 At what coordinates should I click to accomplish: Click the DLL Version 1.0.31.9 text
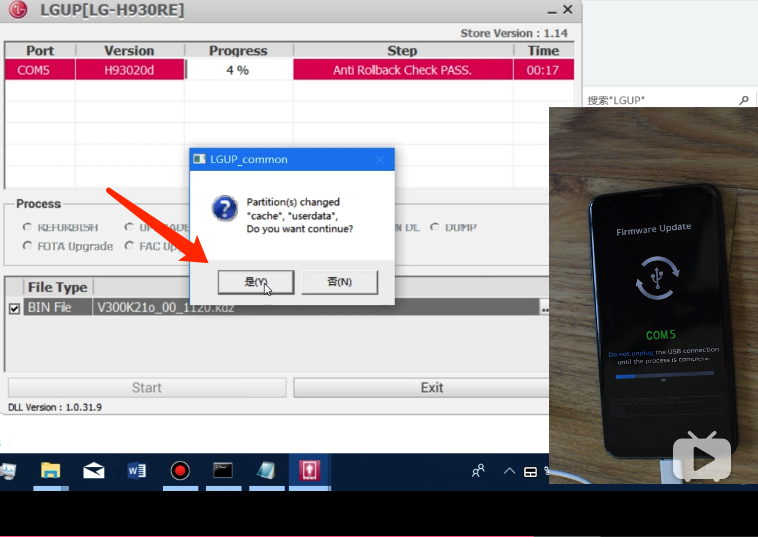[x=55, y=407]
